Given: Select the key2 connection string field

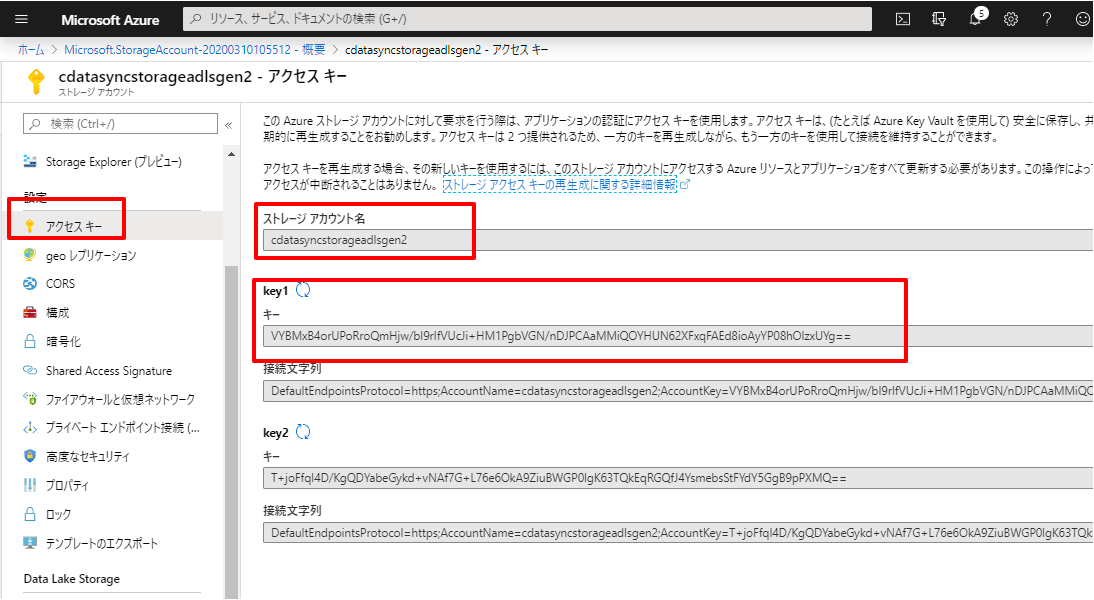Looking at the screenshot, I should pyautogui.click(x=677, y=532).
